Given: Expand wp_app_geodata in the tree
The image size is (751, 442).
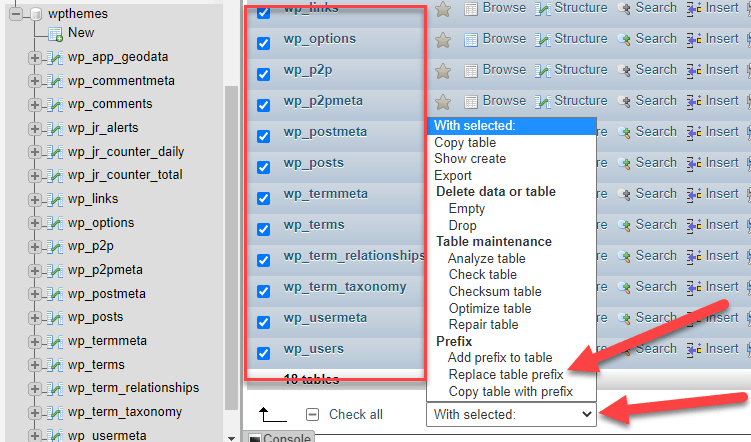Looking at the screenshot, I should click(x=34, y=58).
